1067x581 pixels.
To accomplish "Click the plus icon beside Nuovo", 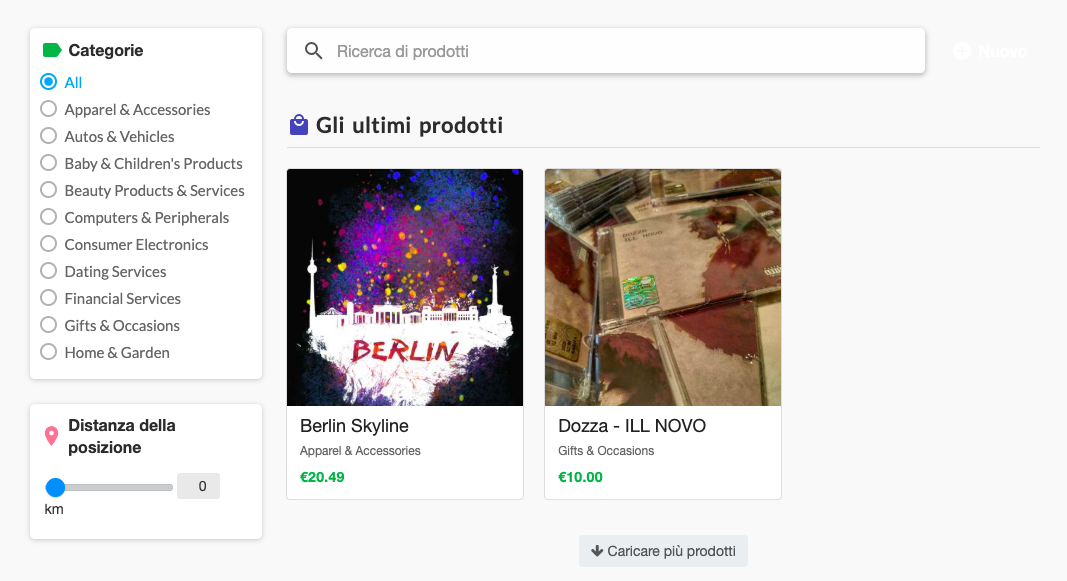I will pos(962,51).
